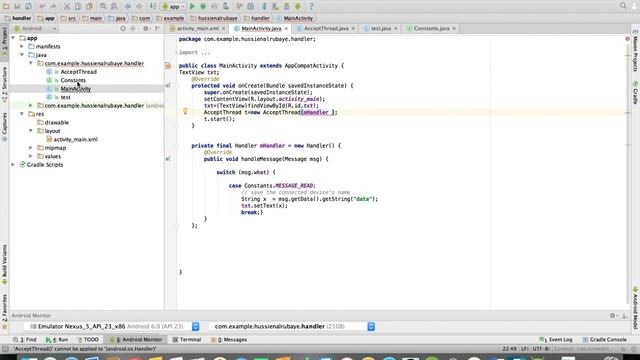Open the Event Log button
640x360 pixels.
click(x=556, y=340)
